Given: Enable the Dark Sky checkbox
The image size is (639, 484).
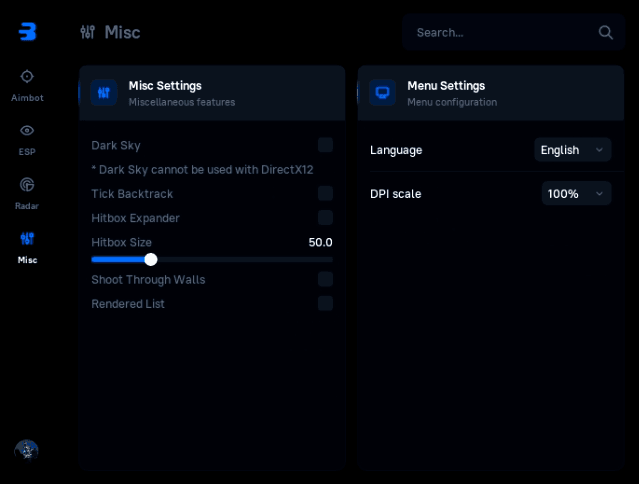Looking at the screenshot, I should tap(325, 145).
